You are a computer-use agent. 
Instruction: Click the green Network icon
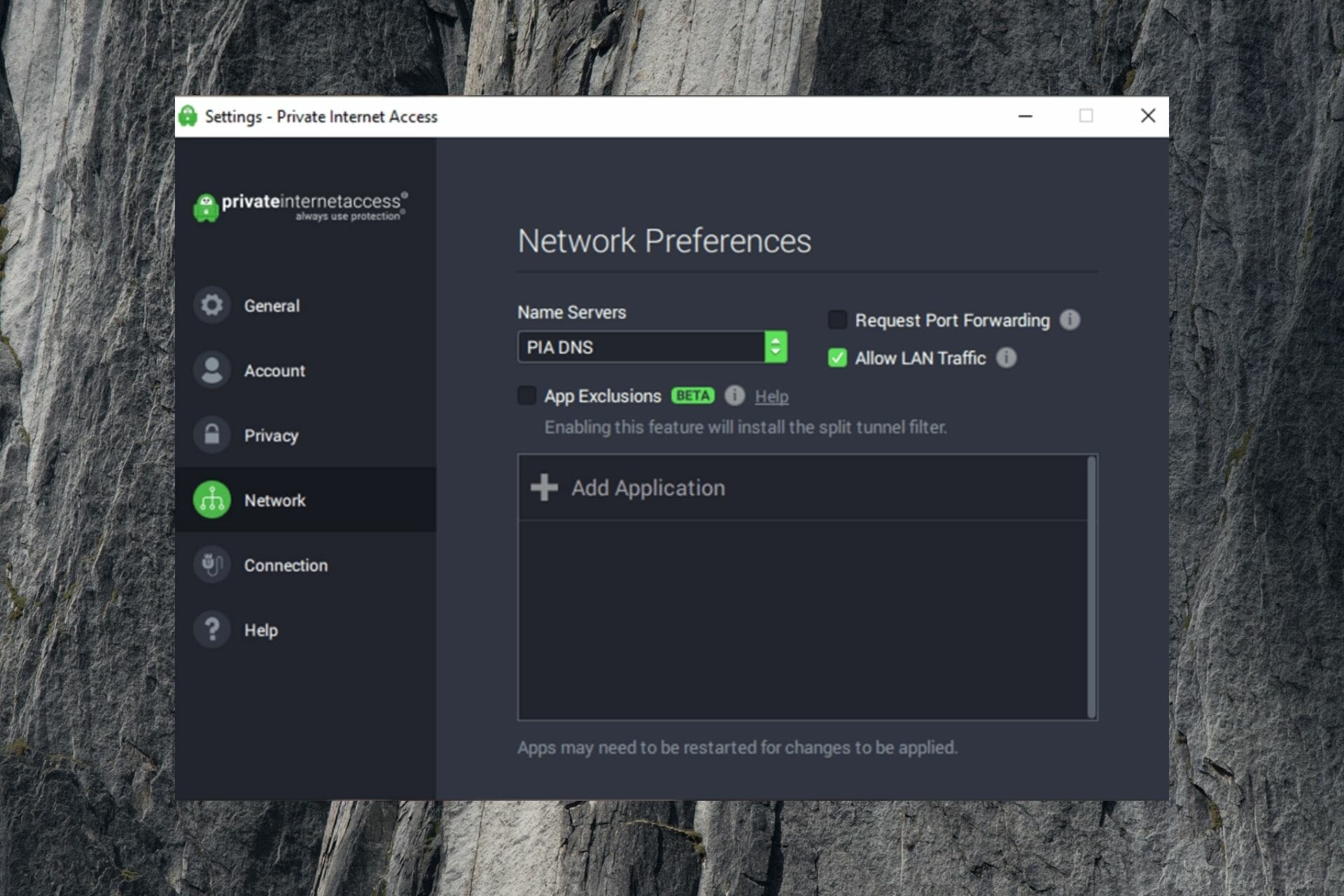[211, 500]
